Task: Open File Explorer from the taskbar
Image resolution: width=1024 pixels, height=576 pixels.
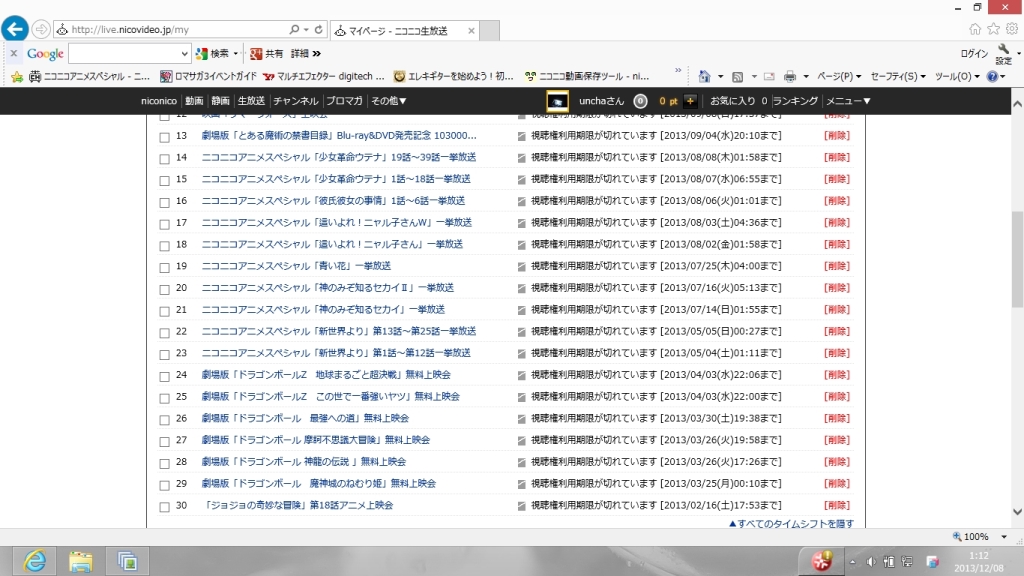Action: (x=81, y=562)
